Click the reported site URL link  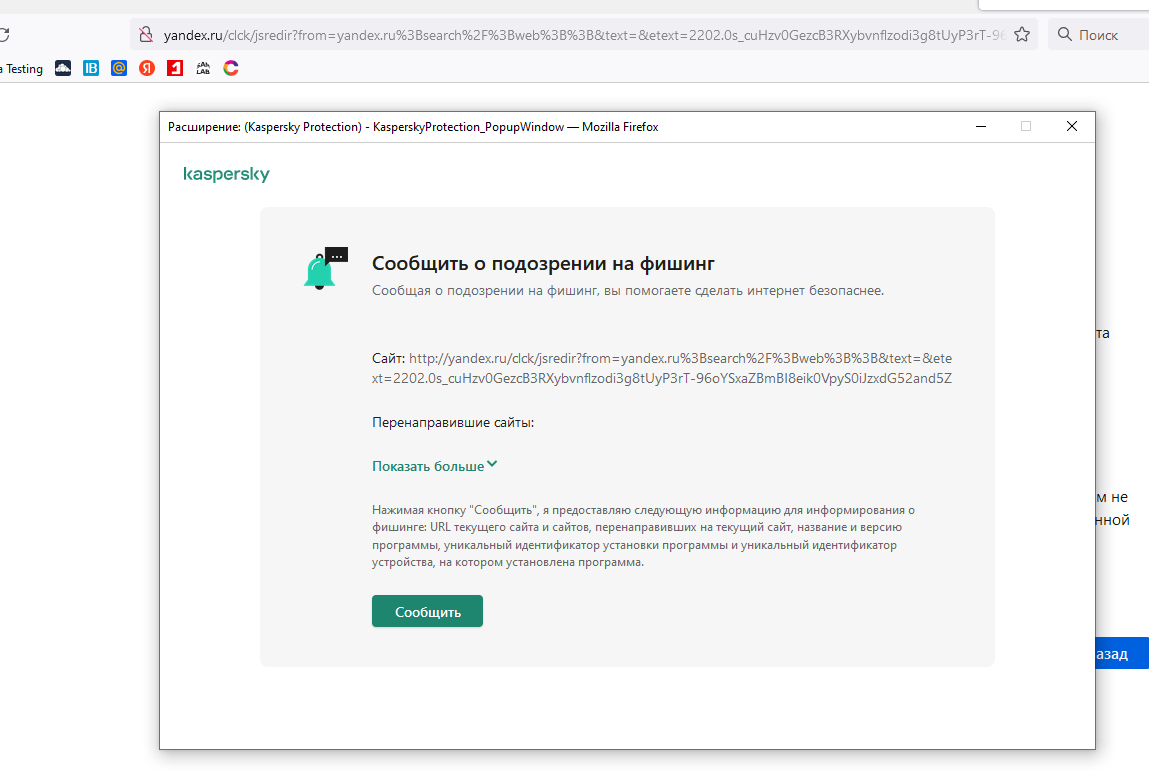[x=662, y=369]
